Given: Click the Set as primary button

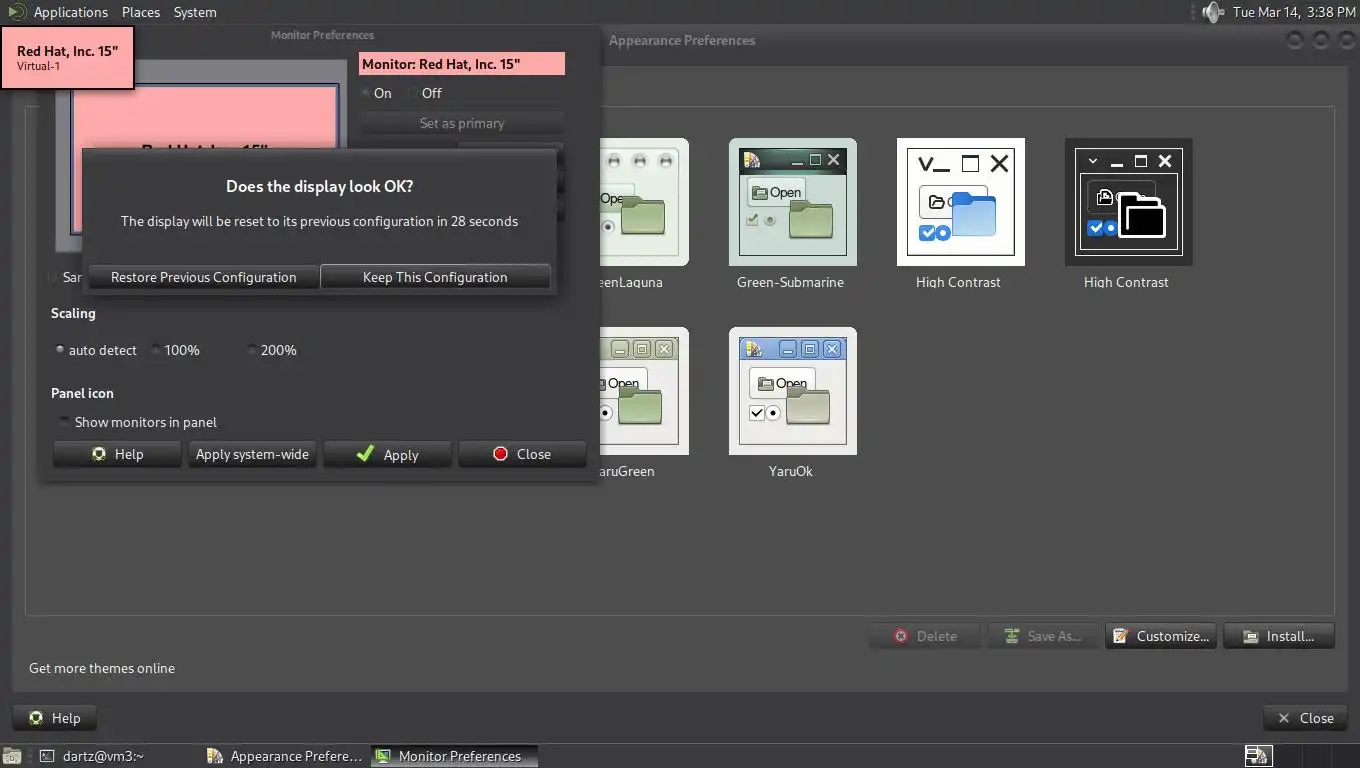Looking at the screenshot, I should [x=462, y=123].
